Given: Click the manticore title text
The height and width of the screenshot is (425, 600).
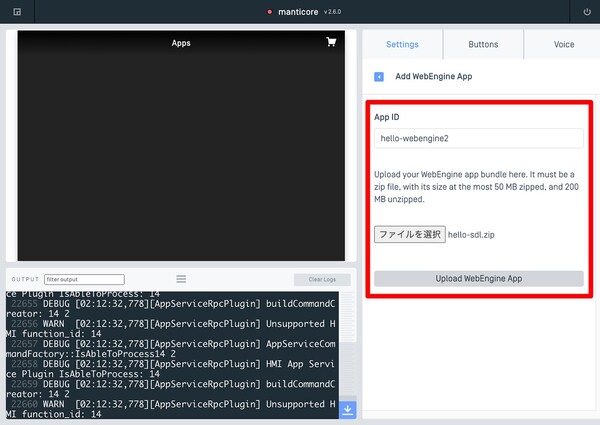Looking at the screenshot, I should click(x=298, y=12).
